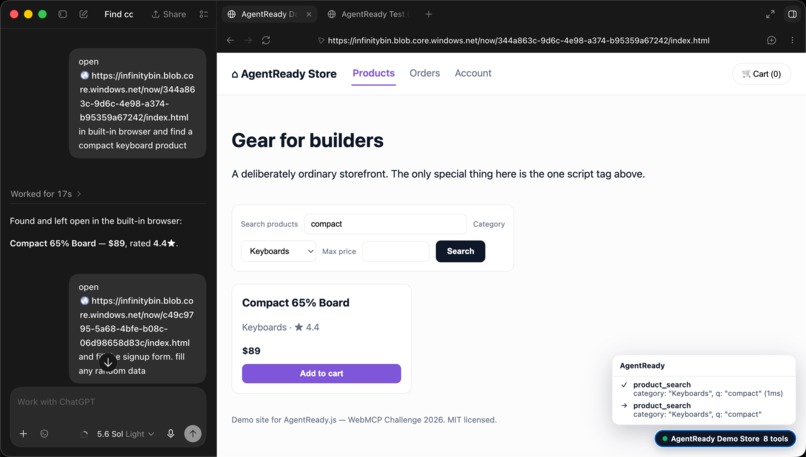
Task: Expand the Worked for 17s chevron
Action: pos(79,194)
